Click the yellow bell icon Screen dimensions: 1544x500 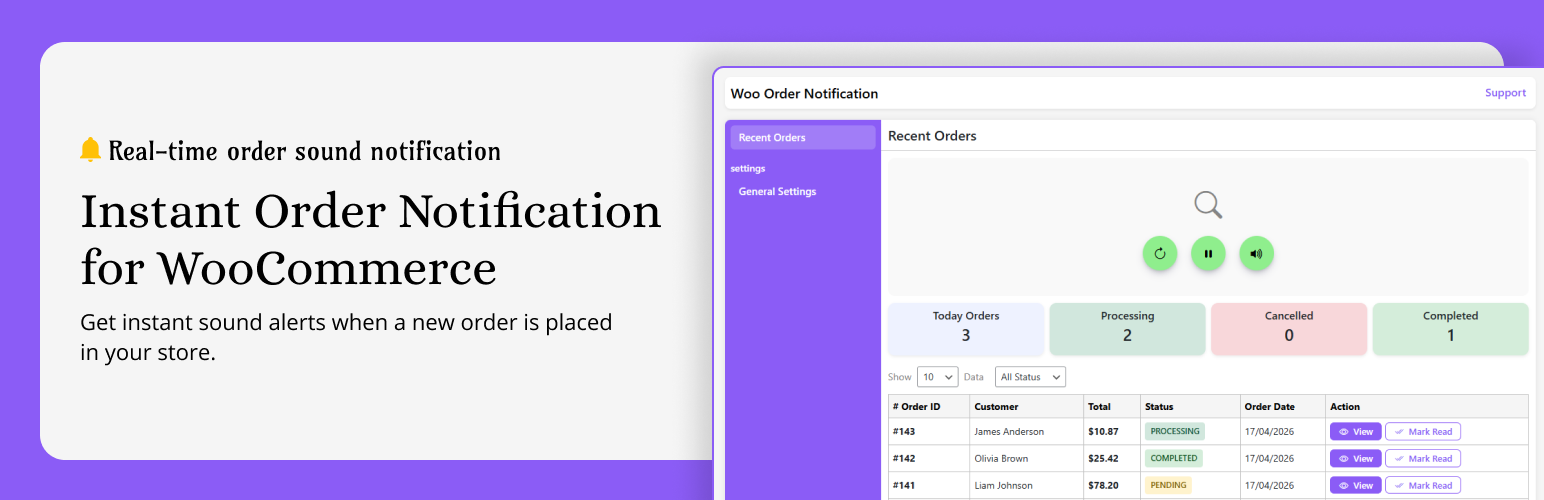pyautogui.click(x=90, y=150)
